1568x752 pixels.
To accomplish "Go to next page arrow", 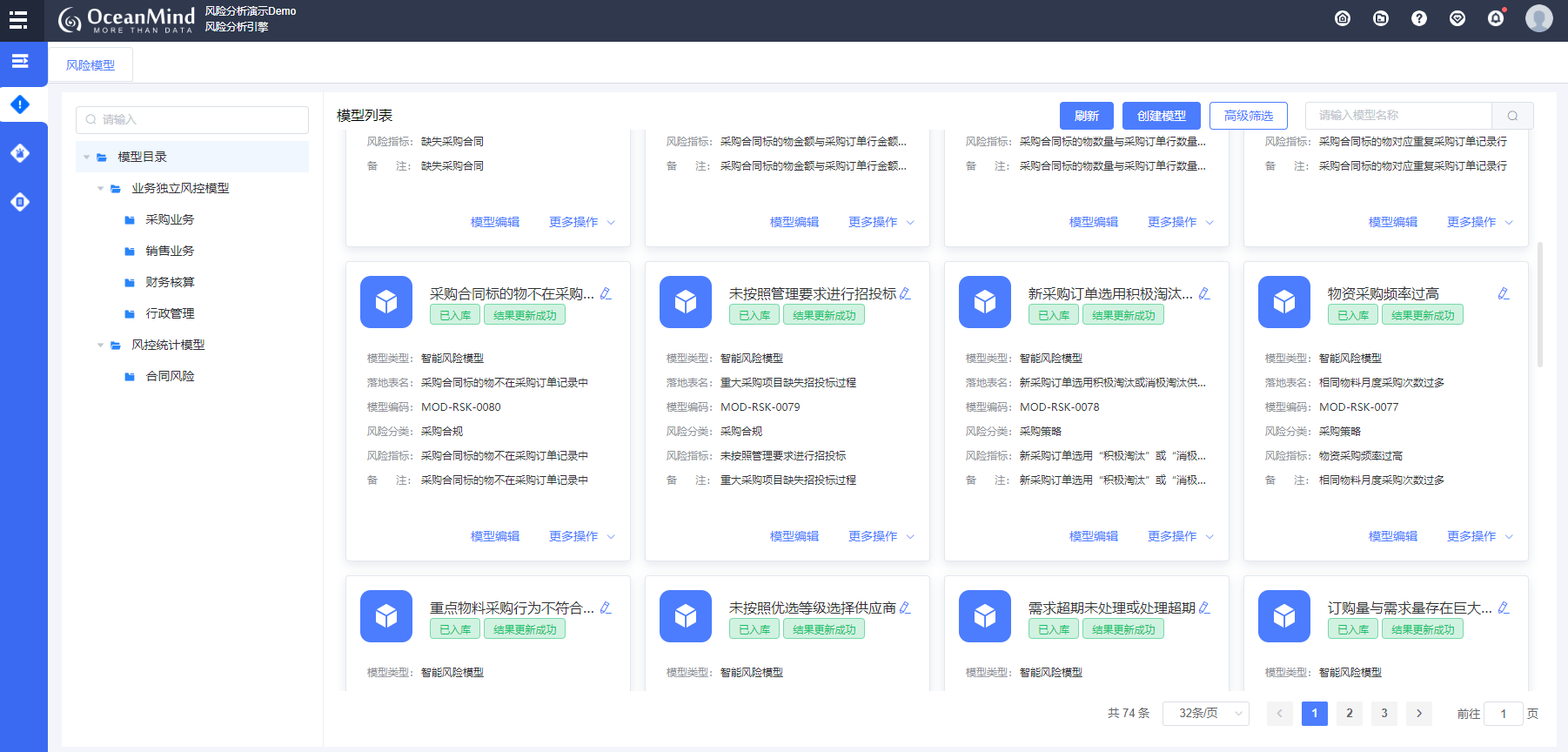I will tap(1419, 714).
